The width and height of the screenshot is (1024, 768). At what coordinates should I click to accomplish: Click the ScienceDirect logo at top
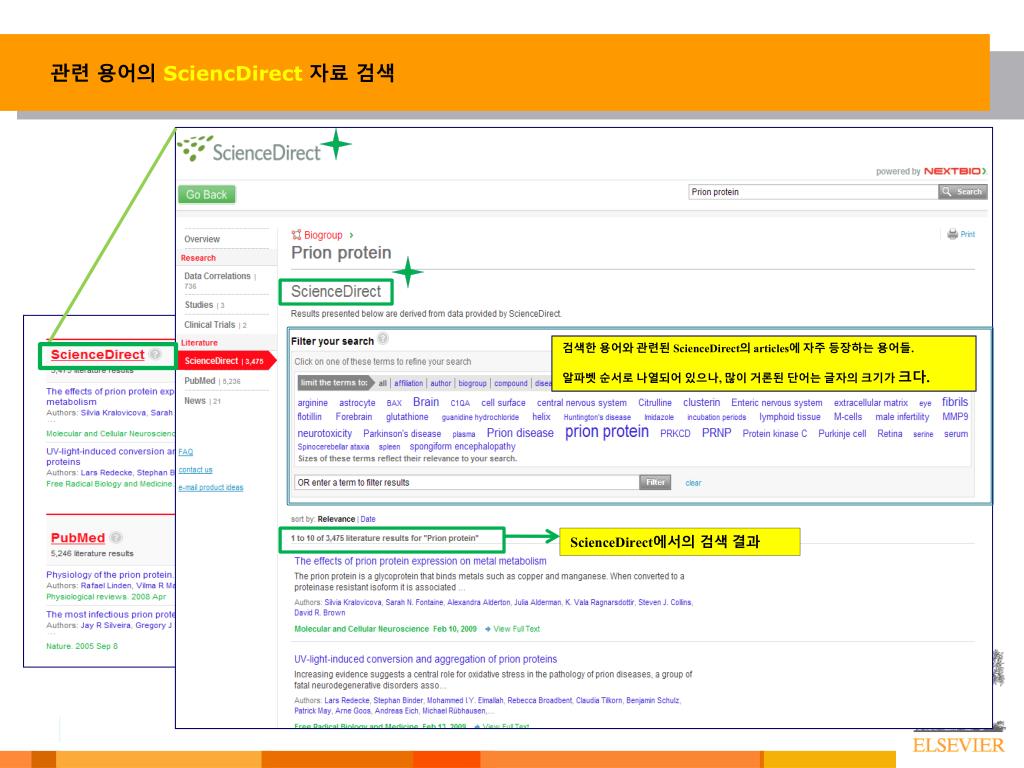250,150
